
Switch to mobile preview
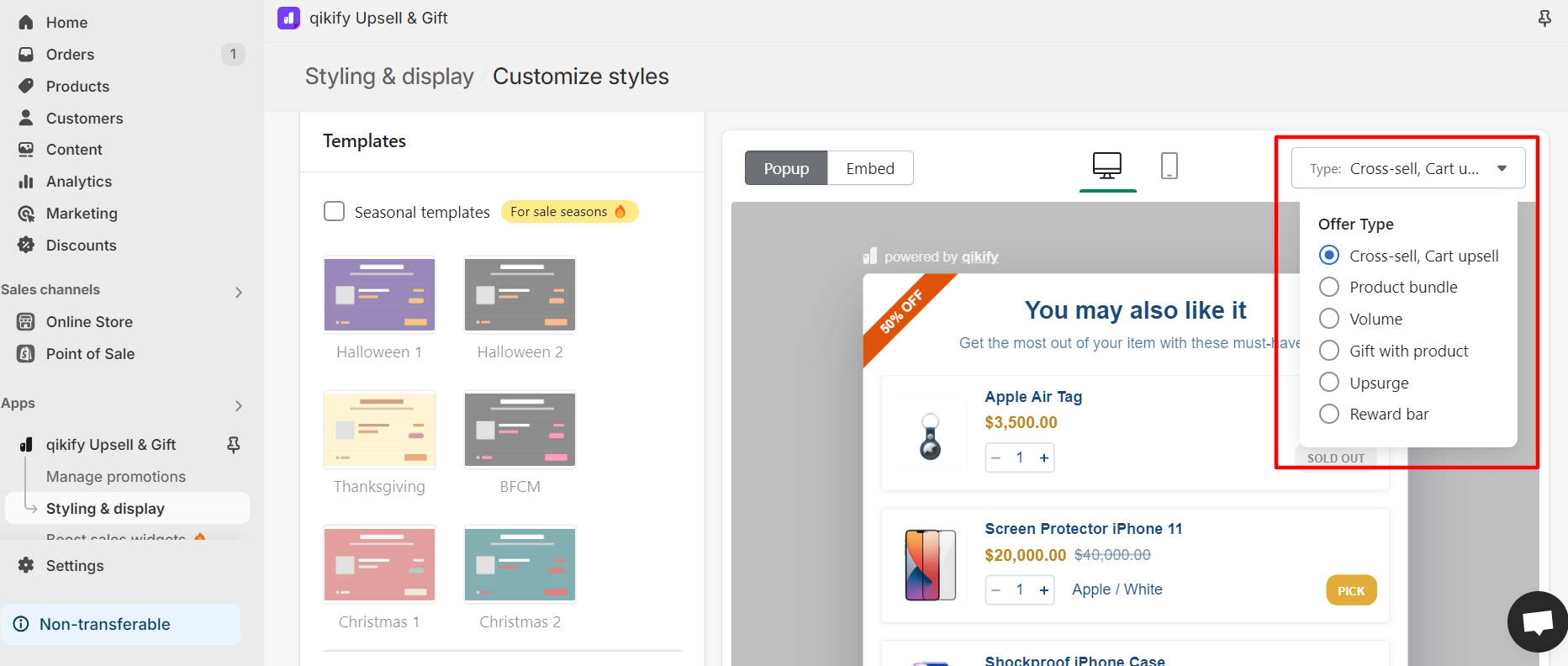(x=1169, y=166)
